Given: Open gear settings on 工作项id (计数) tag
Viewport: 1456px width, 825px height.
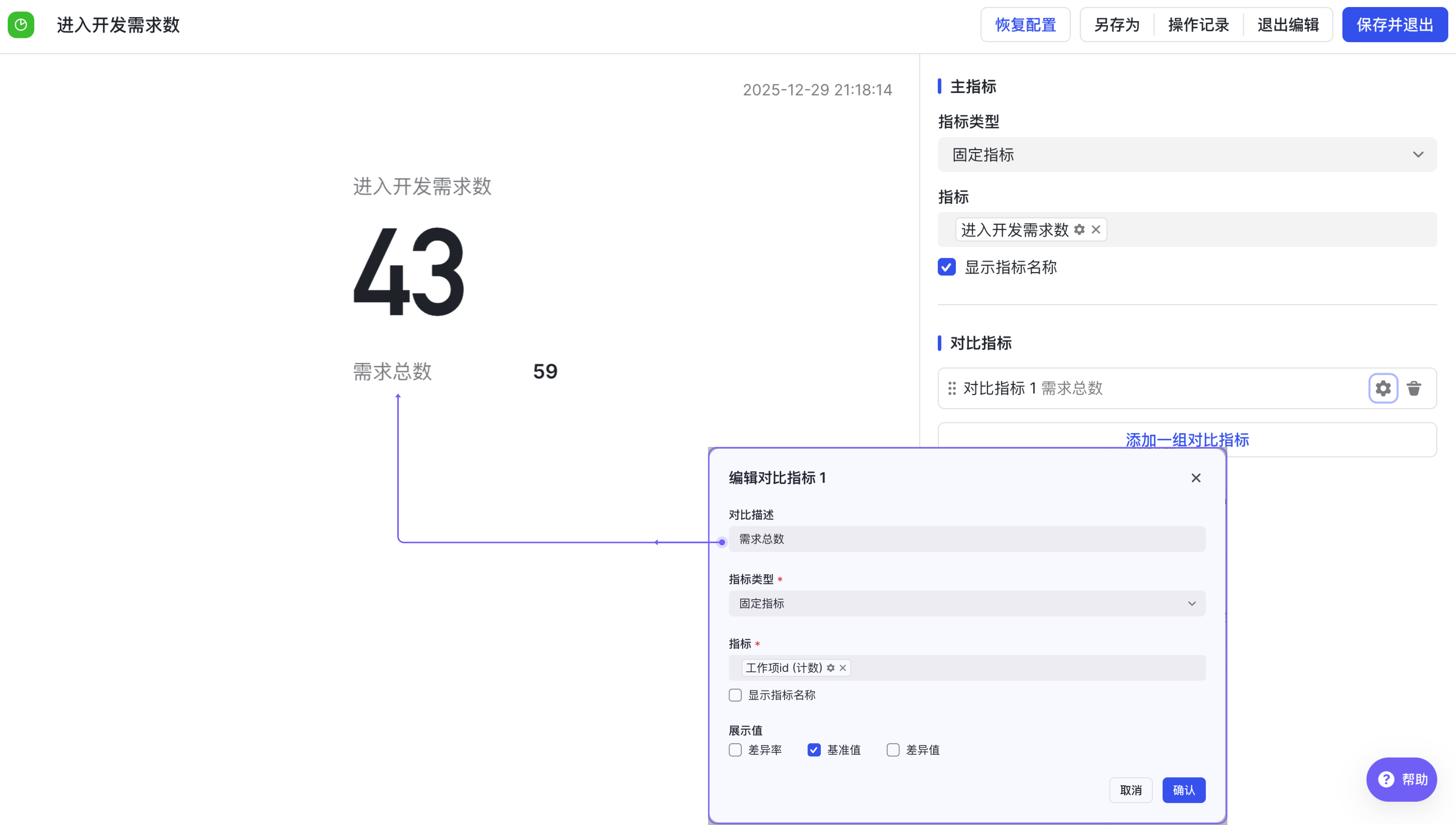Looking at the screenshot, I should 830,668.
